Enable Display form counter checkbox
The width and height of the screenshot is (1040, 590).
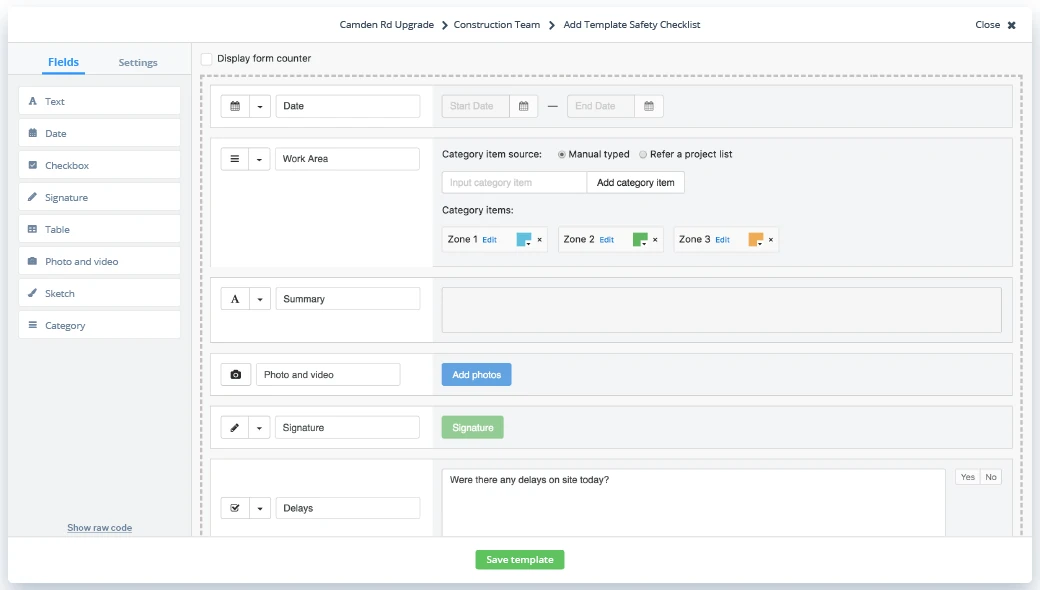click(207, 59)
